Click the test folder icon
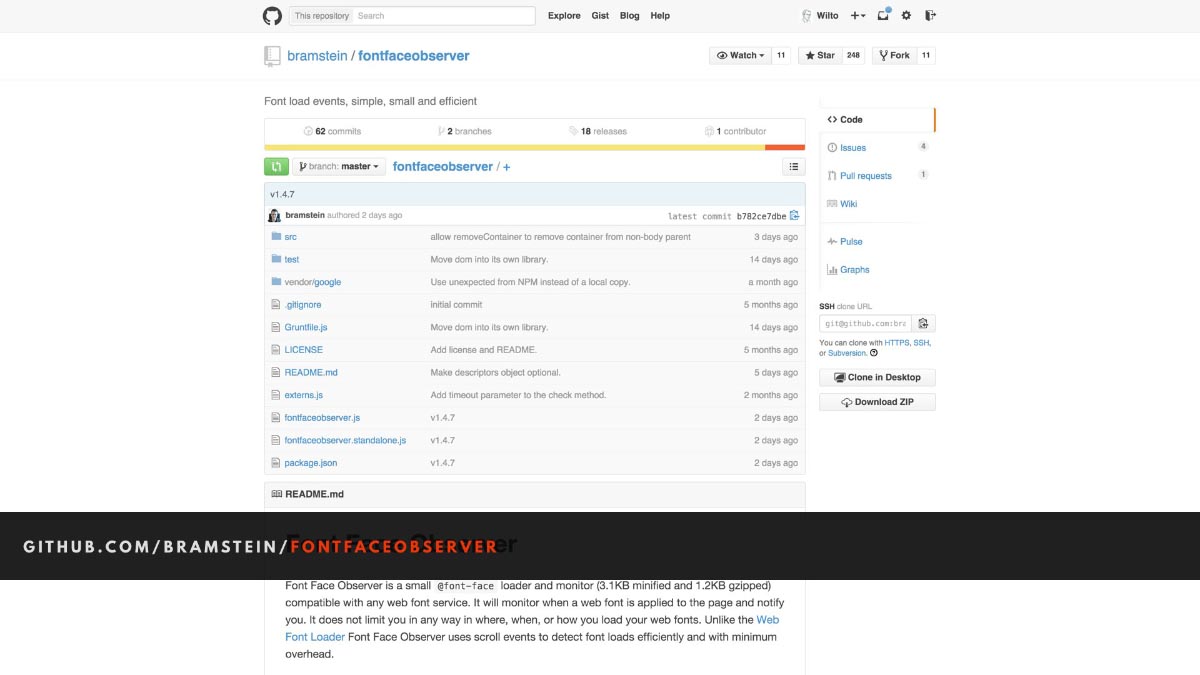1200x675 pixels. tap(276, 259)
